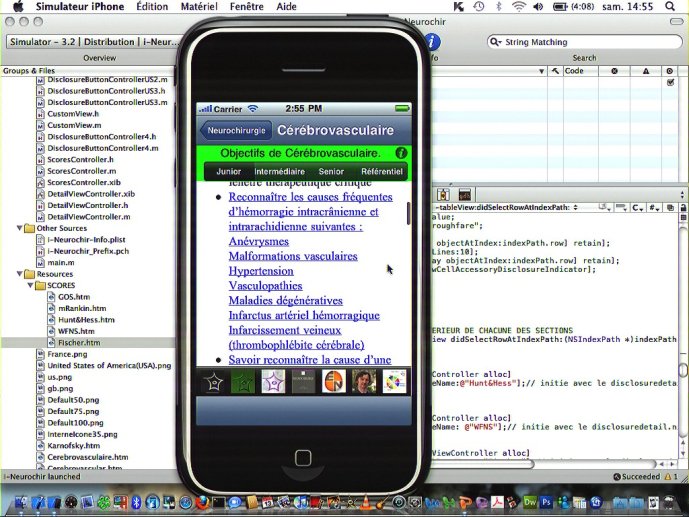The image size is (689, 517).
Task: Open the Fenêtre menu
Action: coord(247,7)
